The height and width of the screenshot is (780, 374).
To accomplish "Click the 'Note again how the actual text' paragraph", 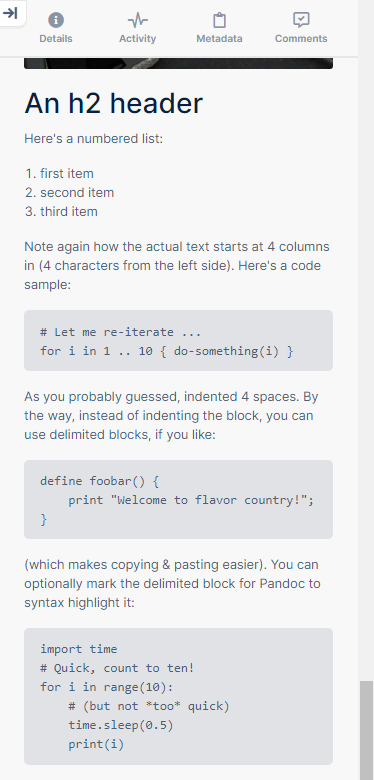I will 177,266.
